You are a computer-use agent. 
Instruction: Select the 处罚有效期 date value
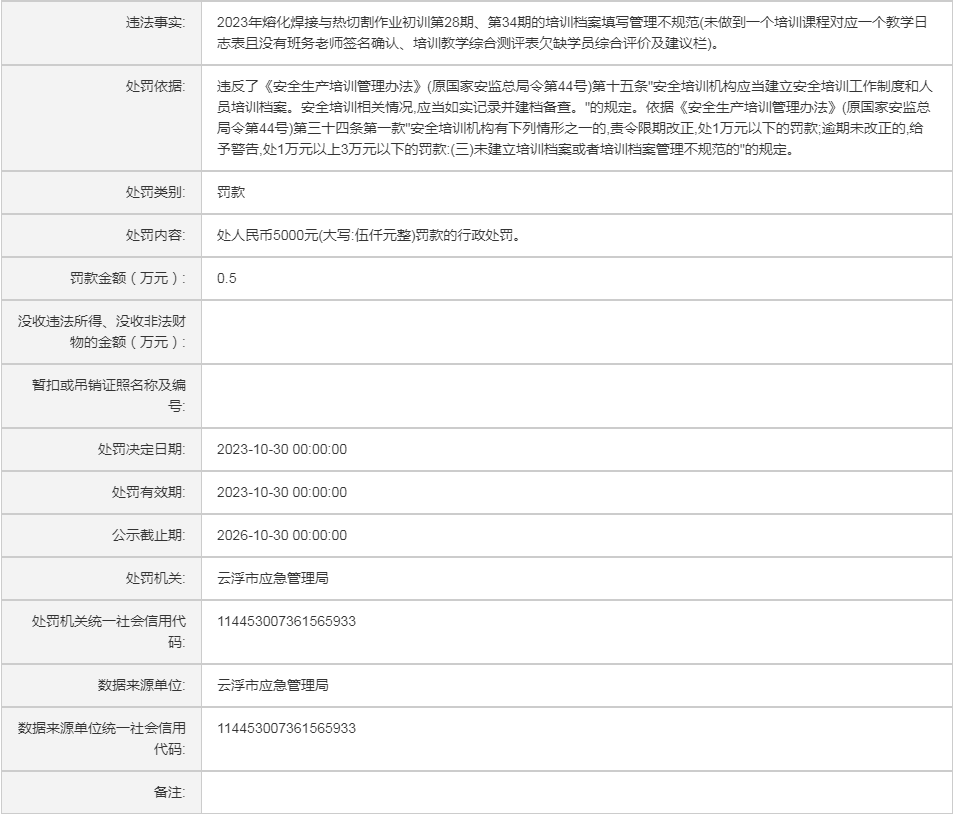[282, 492]
